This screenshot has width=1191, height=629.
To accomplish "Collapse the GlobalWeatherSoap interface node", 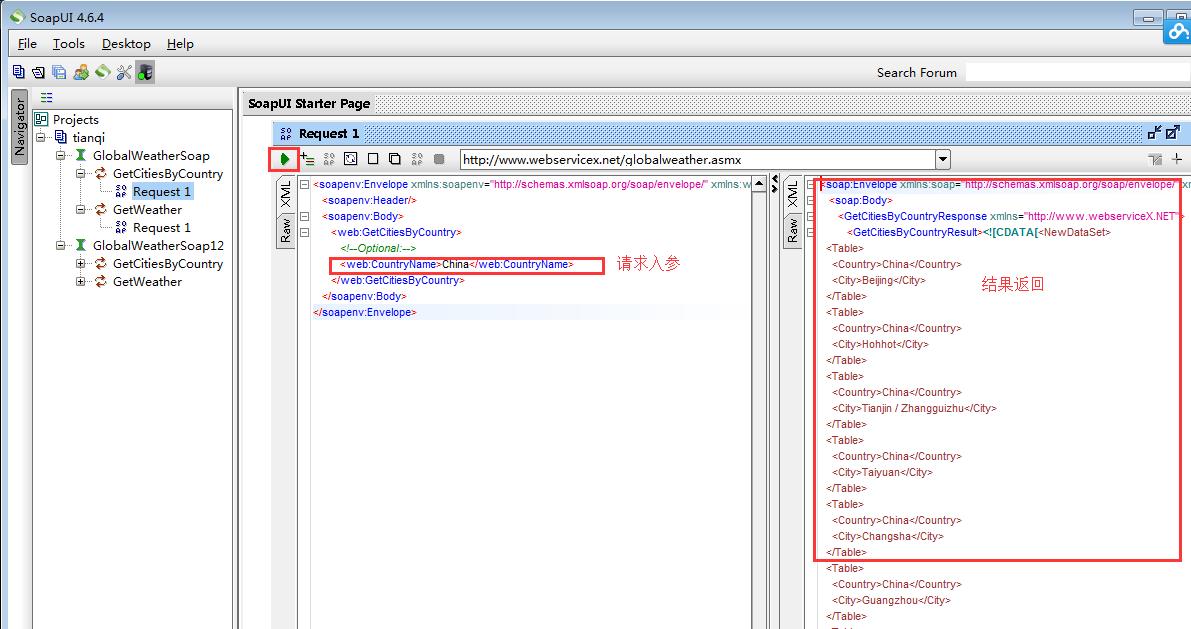I will (61, 155).
